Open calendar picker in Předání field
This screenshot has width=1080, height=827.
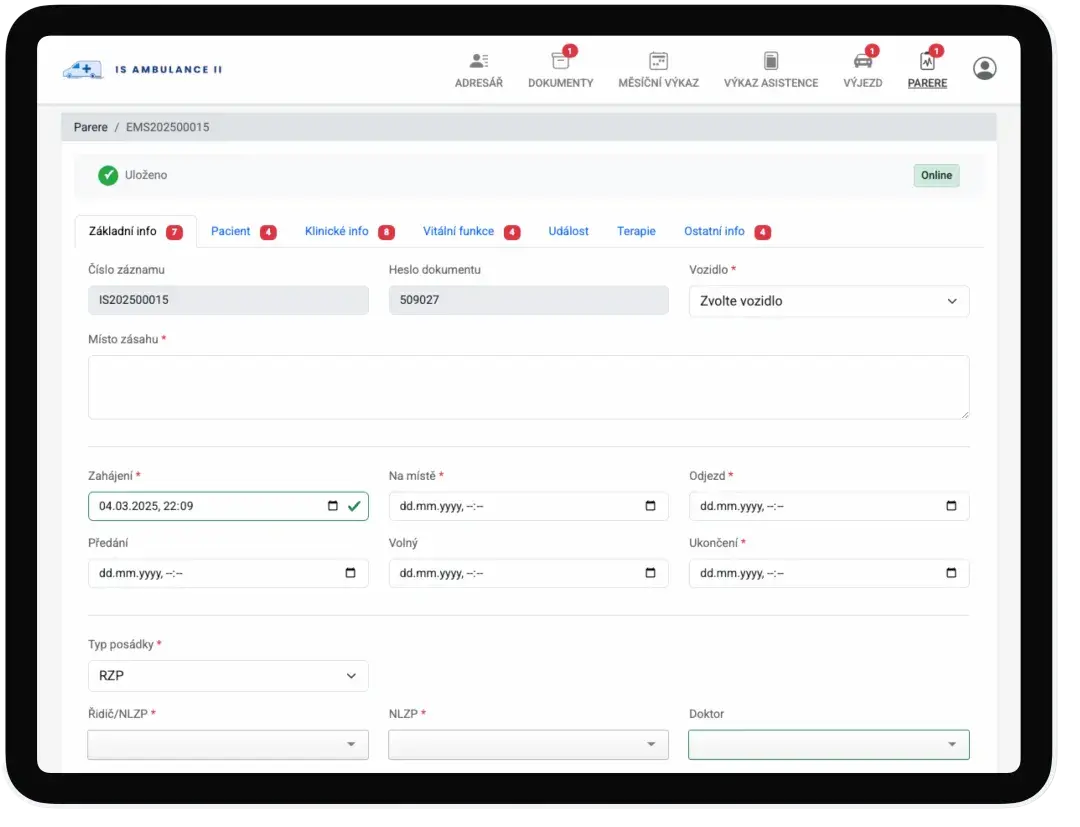click(x=350, y=573)
